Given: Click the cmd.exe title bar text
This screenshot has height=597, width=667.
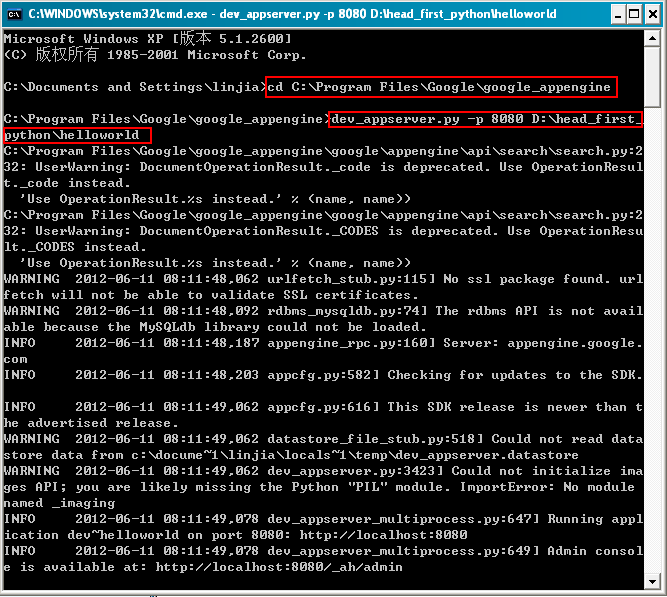Looking at the screenshot, I should coord(292,14).
